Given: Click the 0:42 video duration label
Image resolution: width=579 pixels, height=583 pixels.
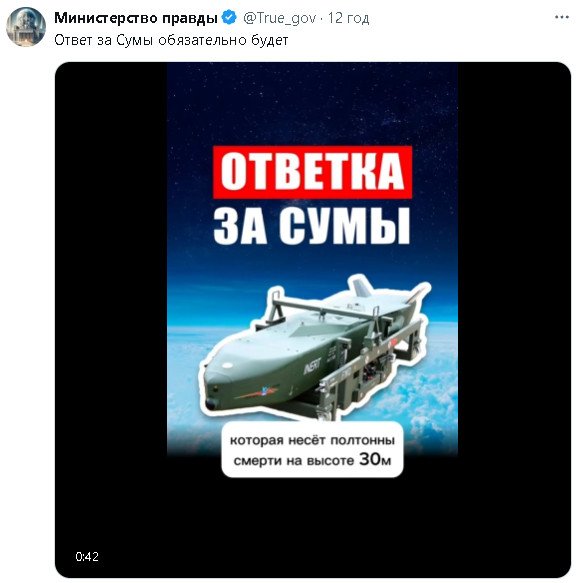Looking at the screenshot, I should pos(87,556).
